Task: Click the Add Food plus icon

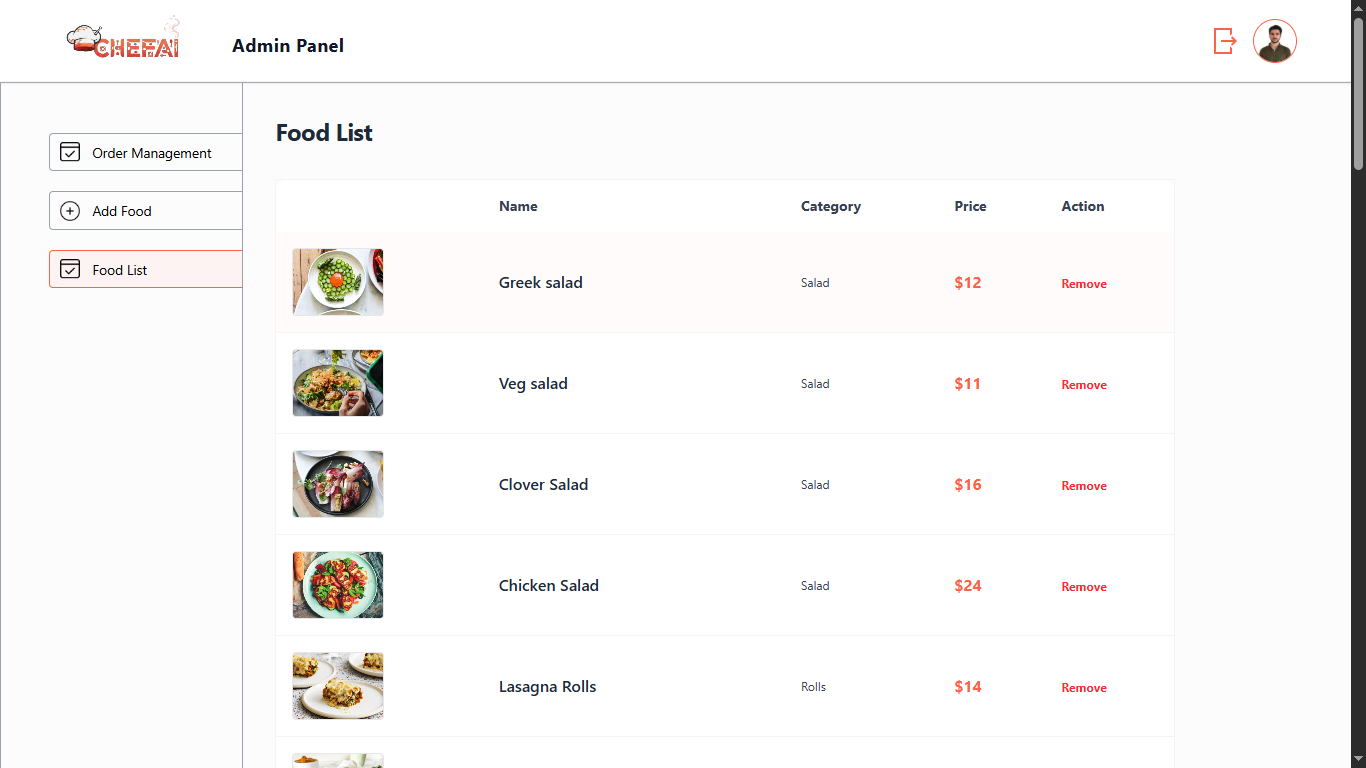Action: [70, 211]
